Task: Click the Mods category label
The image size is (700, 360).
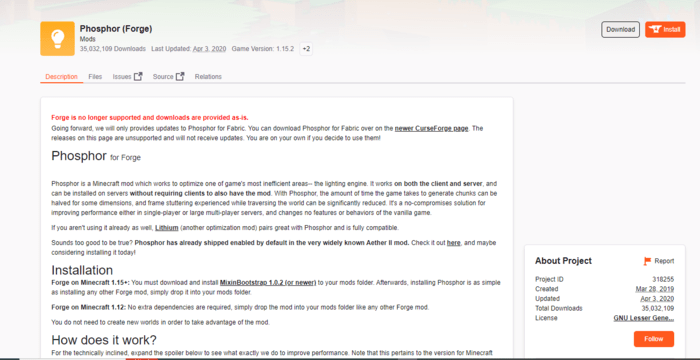Action: tap(88, 39)
